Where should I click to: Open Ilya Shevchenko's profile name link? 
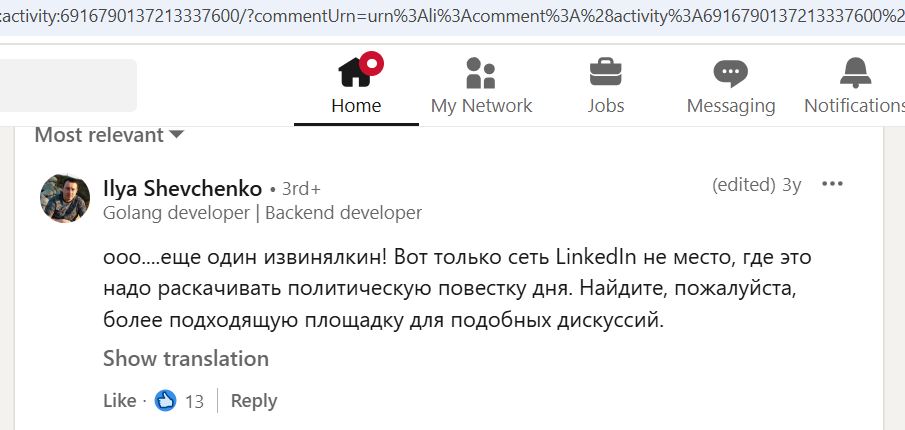182,188
